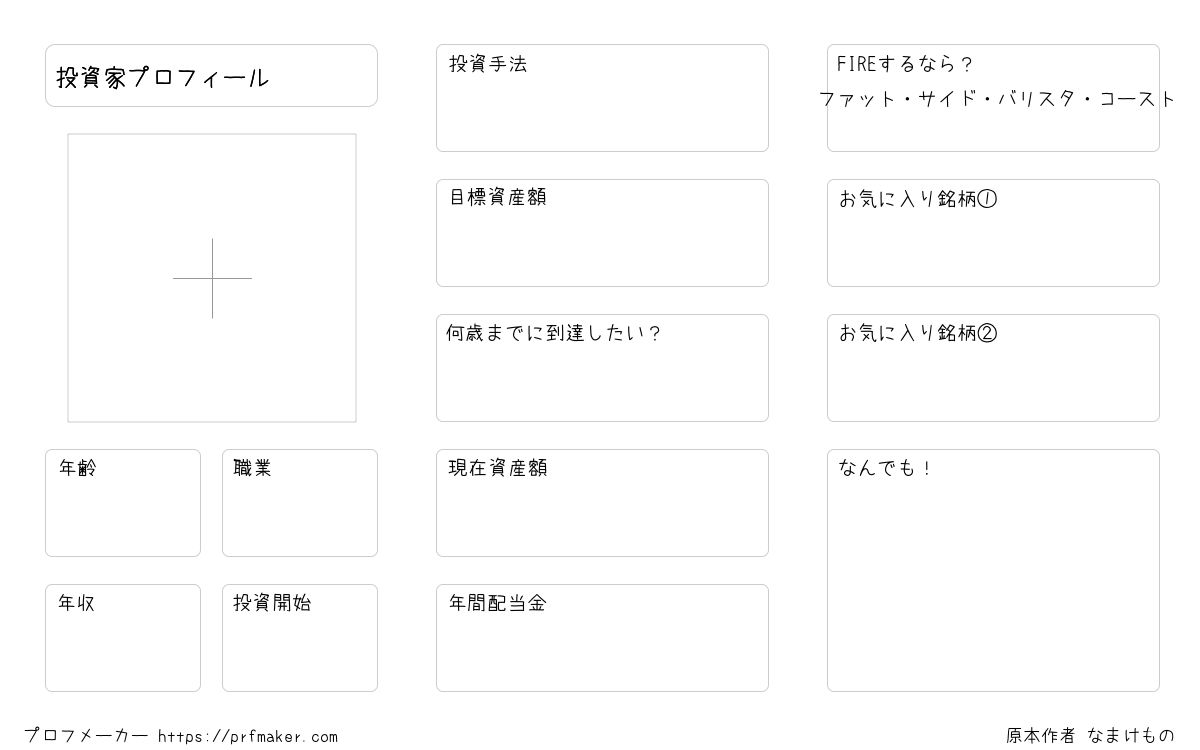Click the 投資開始 field box
The width and height of the screenshot is (1200, 750).
click(300, 638)
